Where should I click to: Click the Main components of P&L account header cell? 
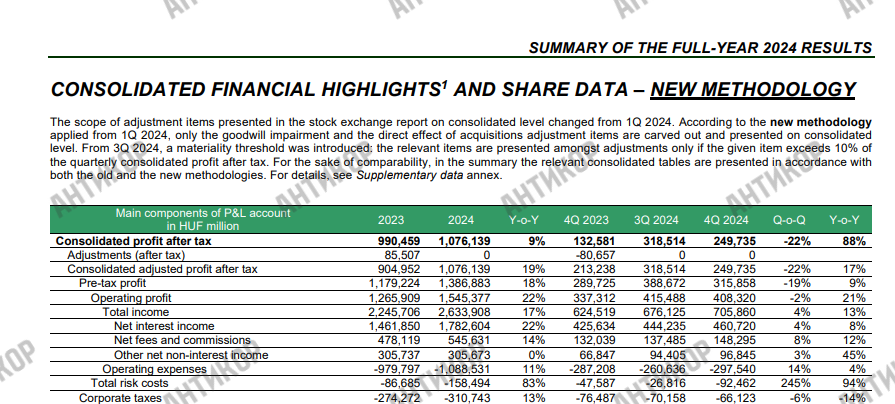(x=203, y=220)
